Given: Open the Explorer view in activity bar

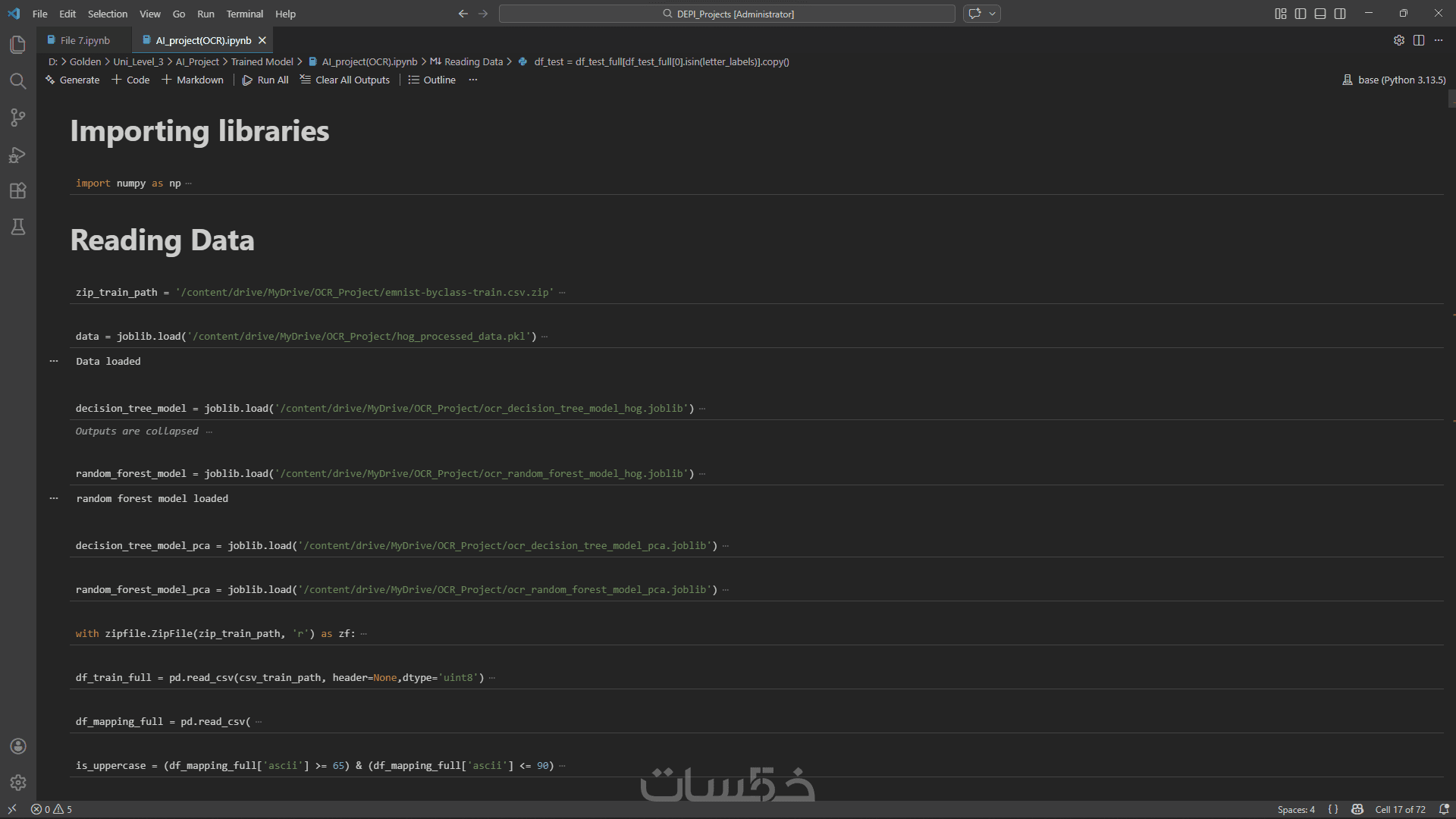Looking at the screenshot, I should coord(17,45).
